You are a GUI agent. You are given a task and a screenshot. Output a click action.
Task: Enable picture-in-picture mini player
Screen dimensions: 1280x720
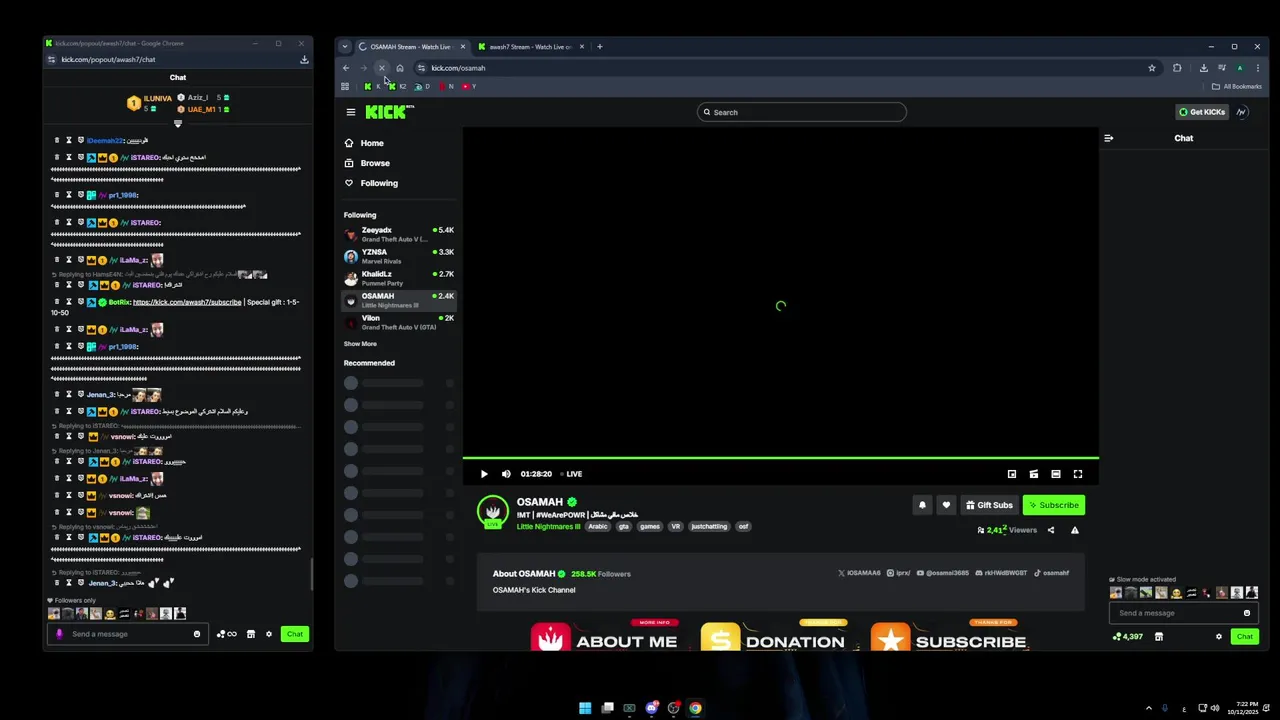click(x=1012, y=474)
